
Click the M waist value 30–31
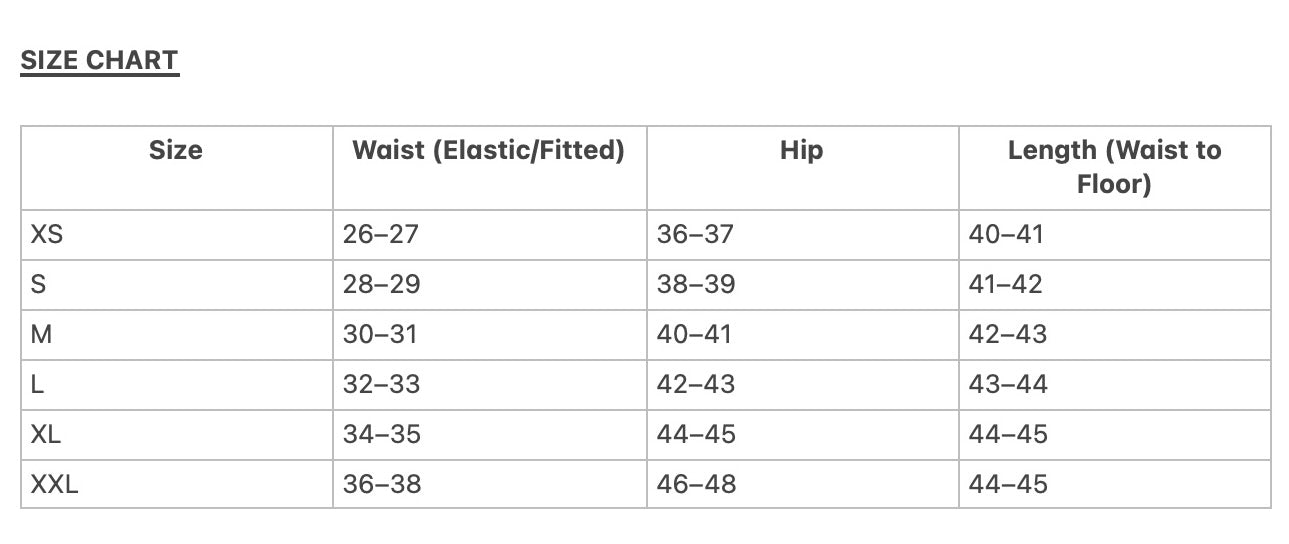[380, 334]
